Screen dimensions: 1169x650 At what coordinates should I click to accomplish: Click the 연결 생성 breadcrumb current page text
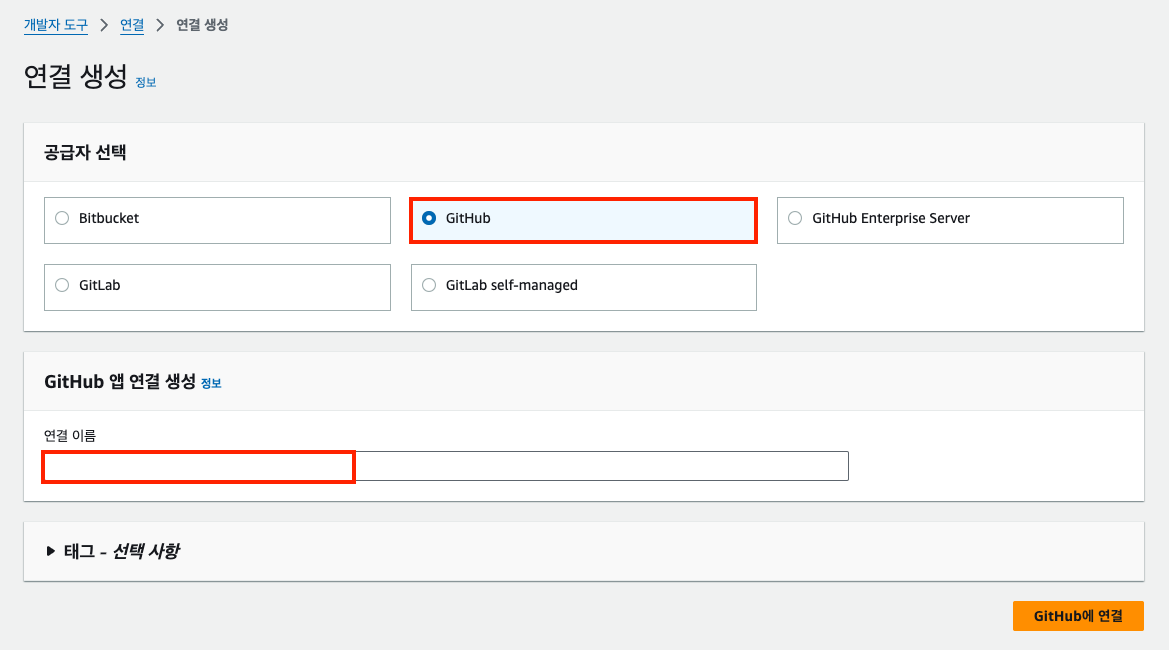[202, 25]
